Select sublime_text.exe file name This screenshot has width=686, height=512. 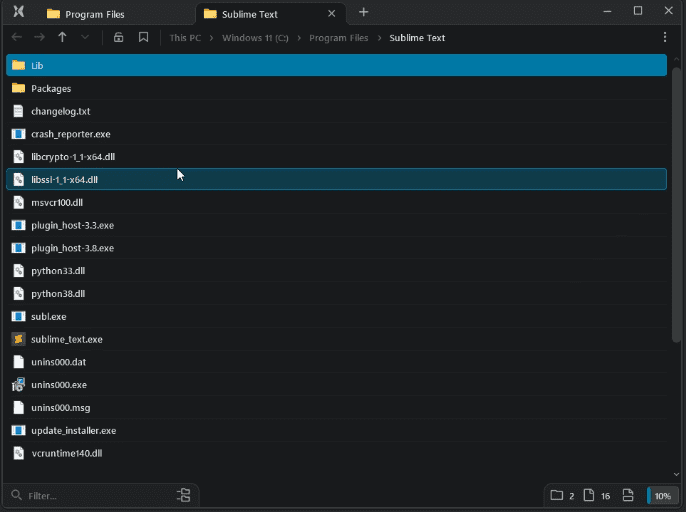click(67, 339)
